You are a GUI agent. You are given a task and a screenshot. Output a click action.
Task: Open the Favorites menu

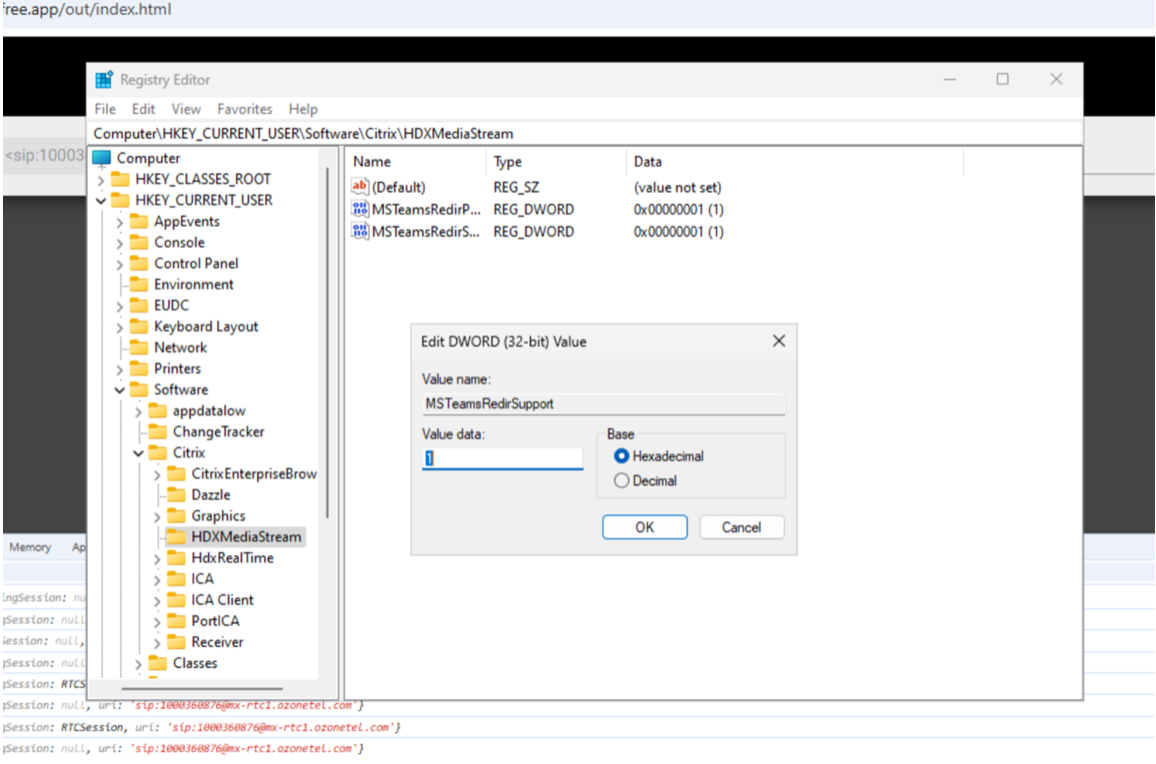click(x=245, y=109)
